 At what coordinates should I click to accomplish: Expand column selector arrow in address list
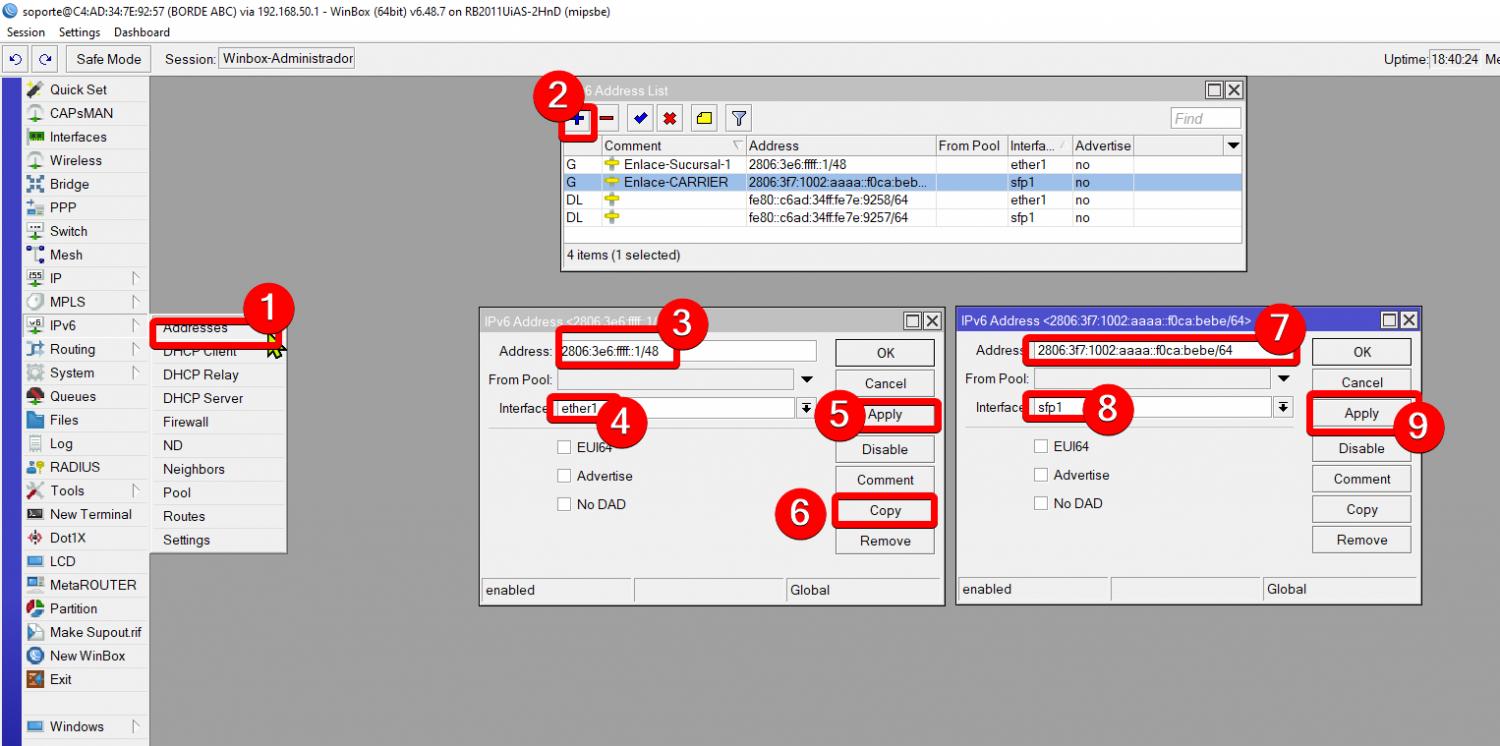coord(1232,146)
